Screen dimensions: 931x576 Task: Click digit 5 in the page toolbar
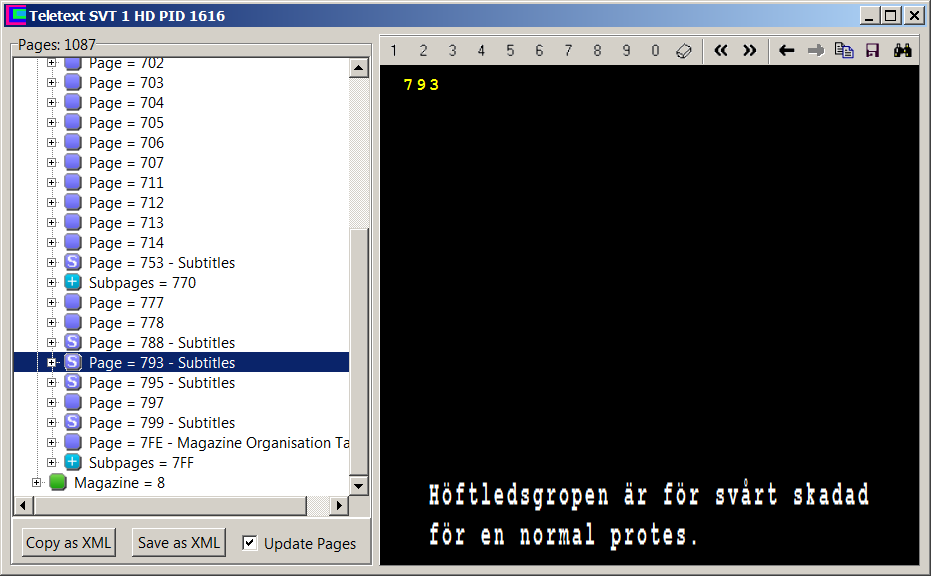pyautogui.click(x=510, y=50)
